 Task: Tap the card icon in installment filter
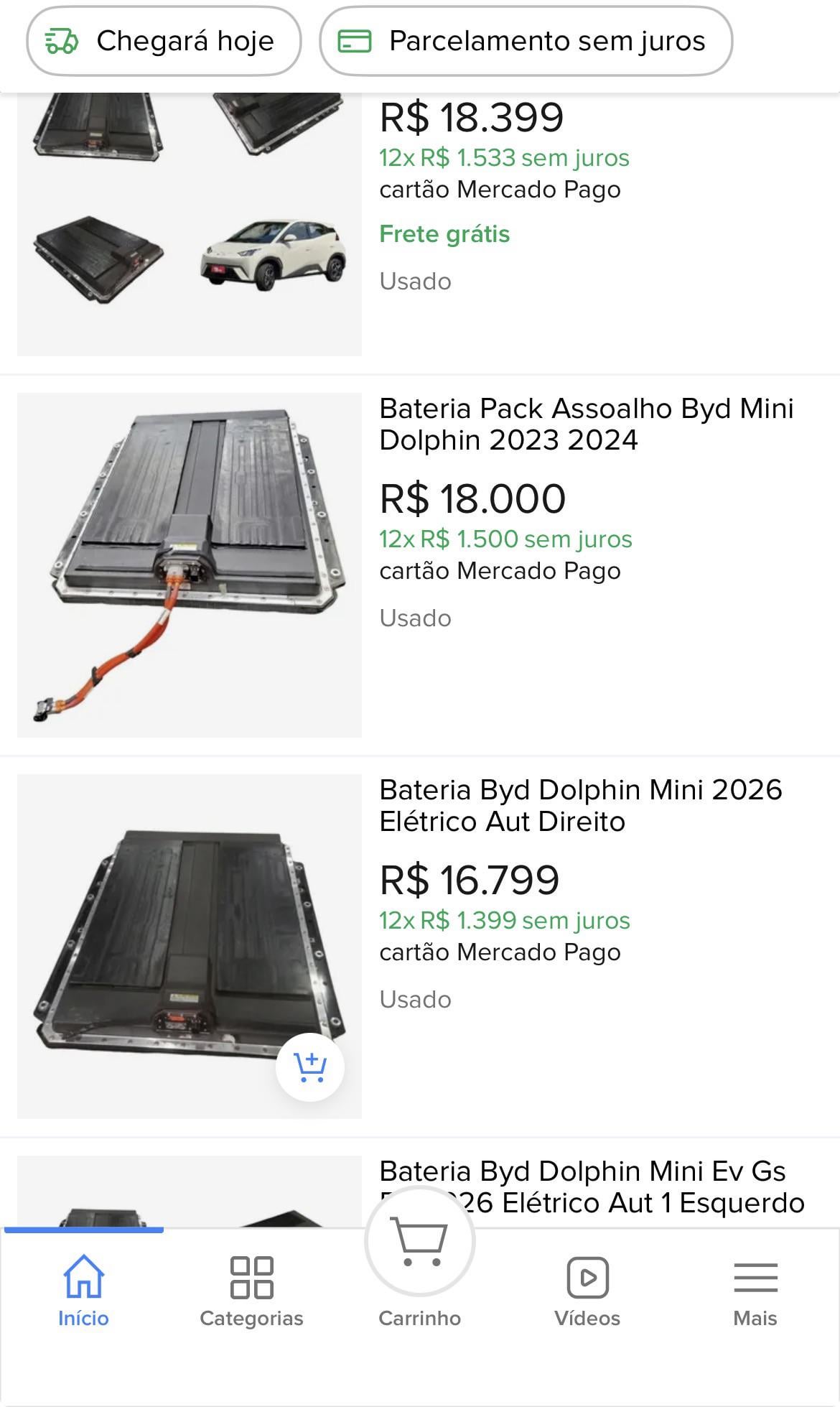pos(355,42)
